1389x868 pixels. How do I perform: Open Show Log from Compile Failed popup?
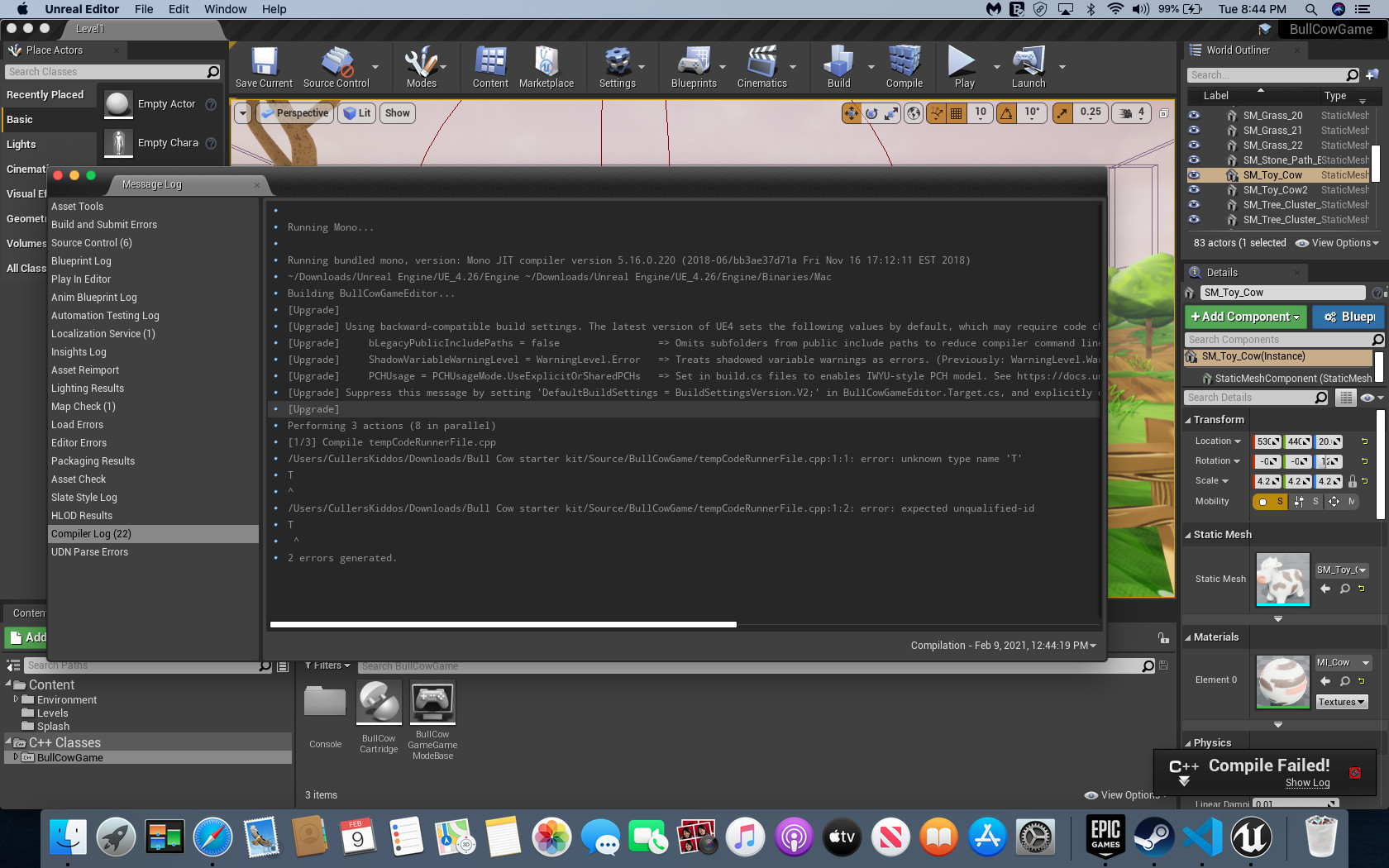click(1306, 783)
